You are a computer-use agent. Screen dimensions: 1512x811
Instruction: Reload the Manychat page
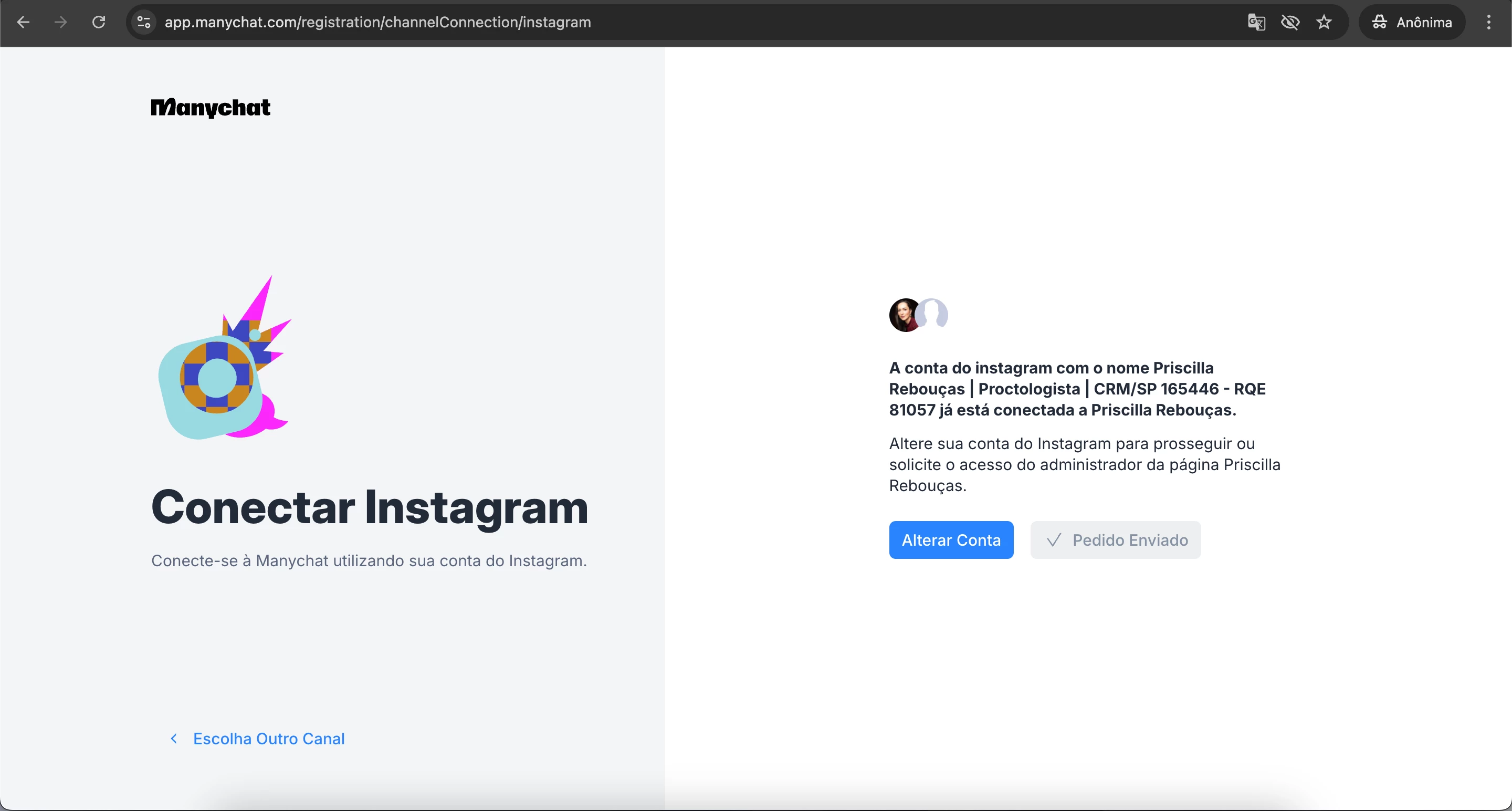[x=99, y=22]
